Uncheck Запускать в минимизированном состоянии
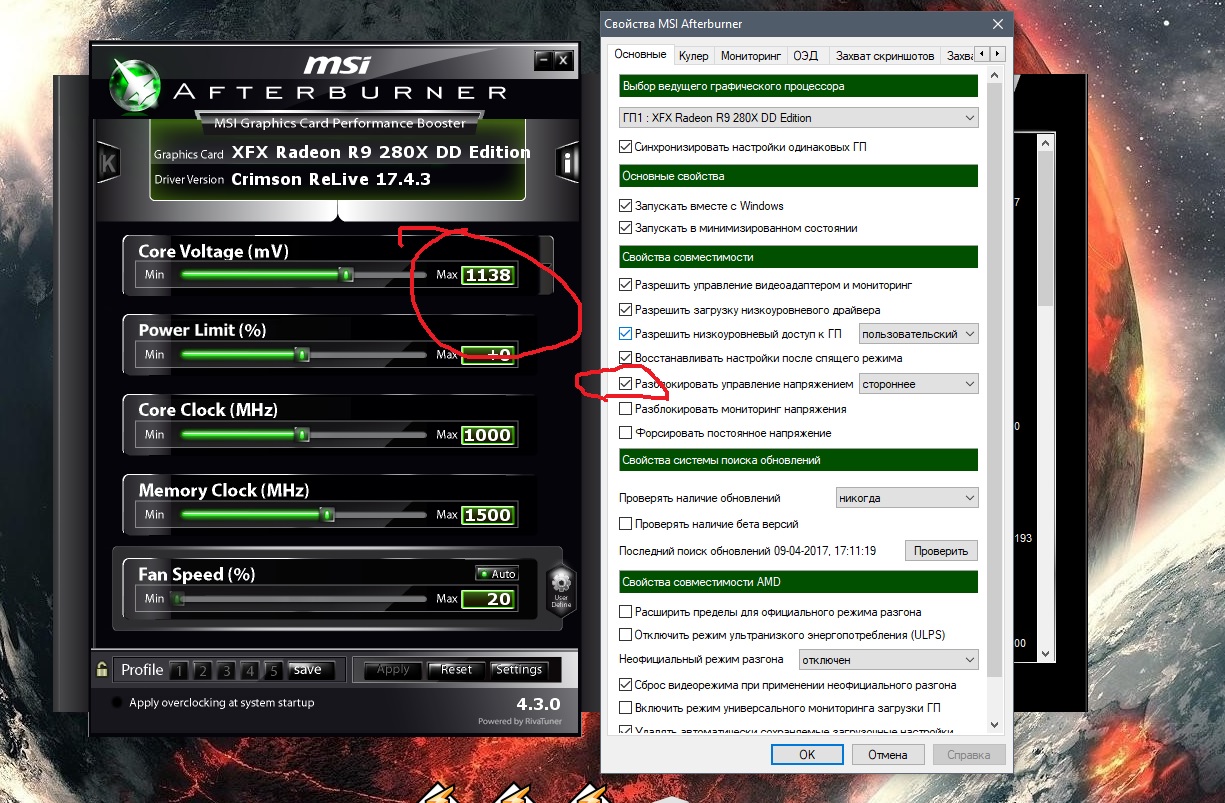The height and width of the screenshot is (803, 1225). pos(626,228)
